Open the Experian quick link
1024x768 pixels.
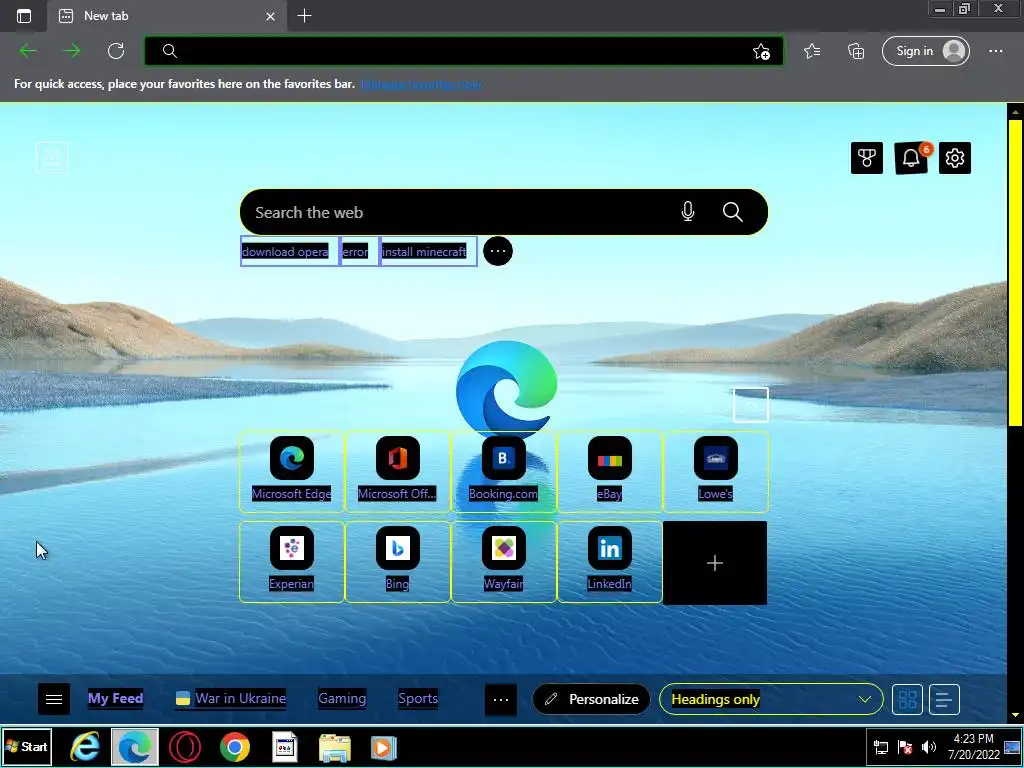292,562
